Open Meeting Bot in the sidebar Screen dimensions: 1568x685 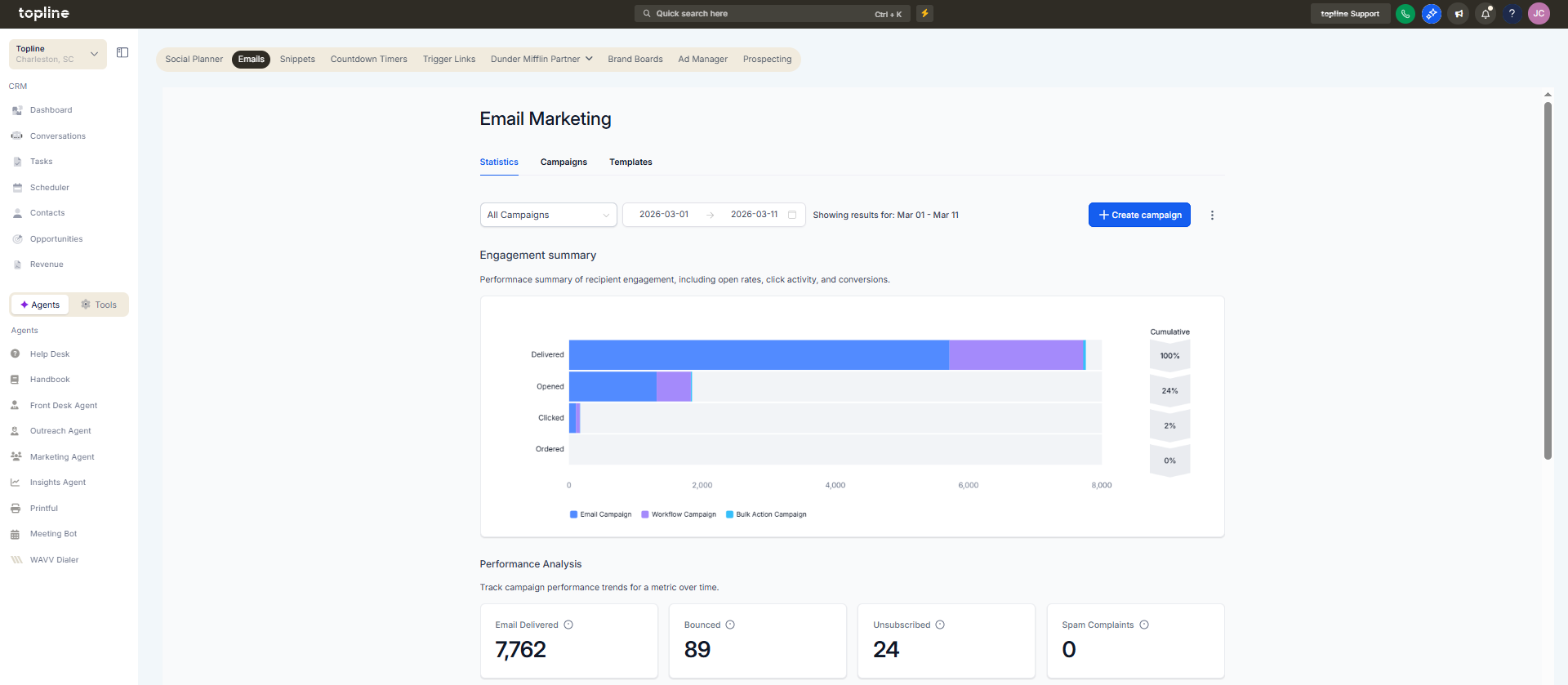coord(53,534)
